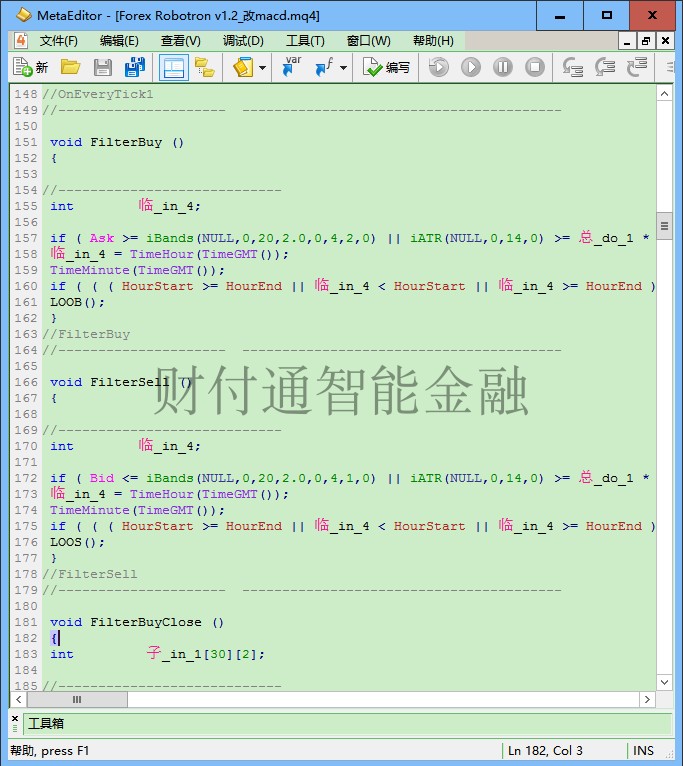Click the vertical scrollbar up arrow
The height and width of the screenshot is (766, 683).
tap(664, 93)
